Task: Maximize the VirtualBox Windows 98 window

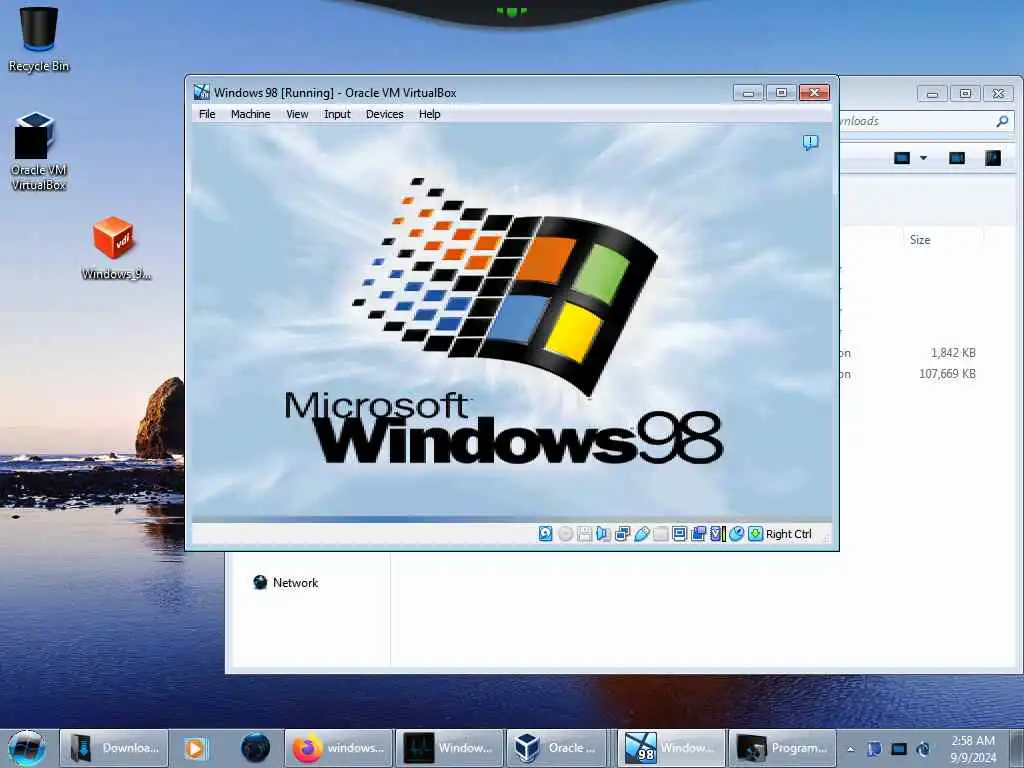Action: (781, 93)
